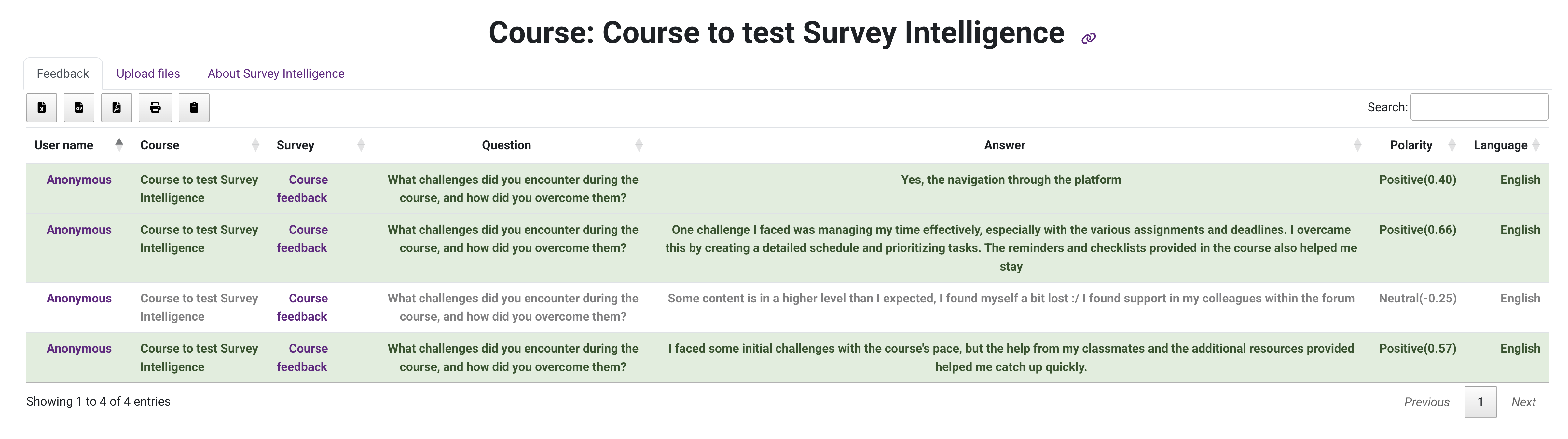Image resolution: width=1568 pixels, height=439 pixels.
Task: Open Anonymous user in the Neutral row
Action: coord(79,299)
